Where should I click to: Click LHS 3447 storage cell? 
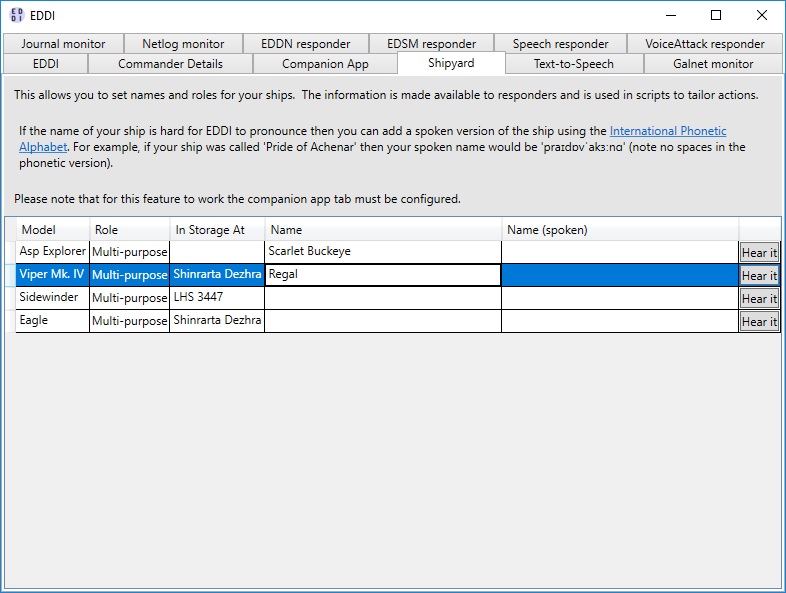pyautogui.click(x=217, y=298)
